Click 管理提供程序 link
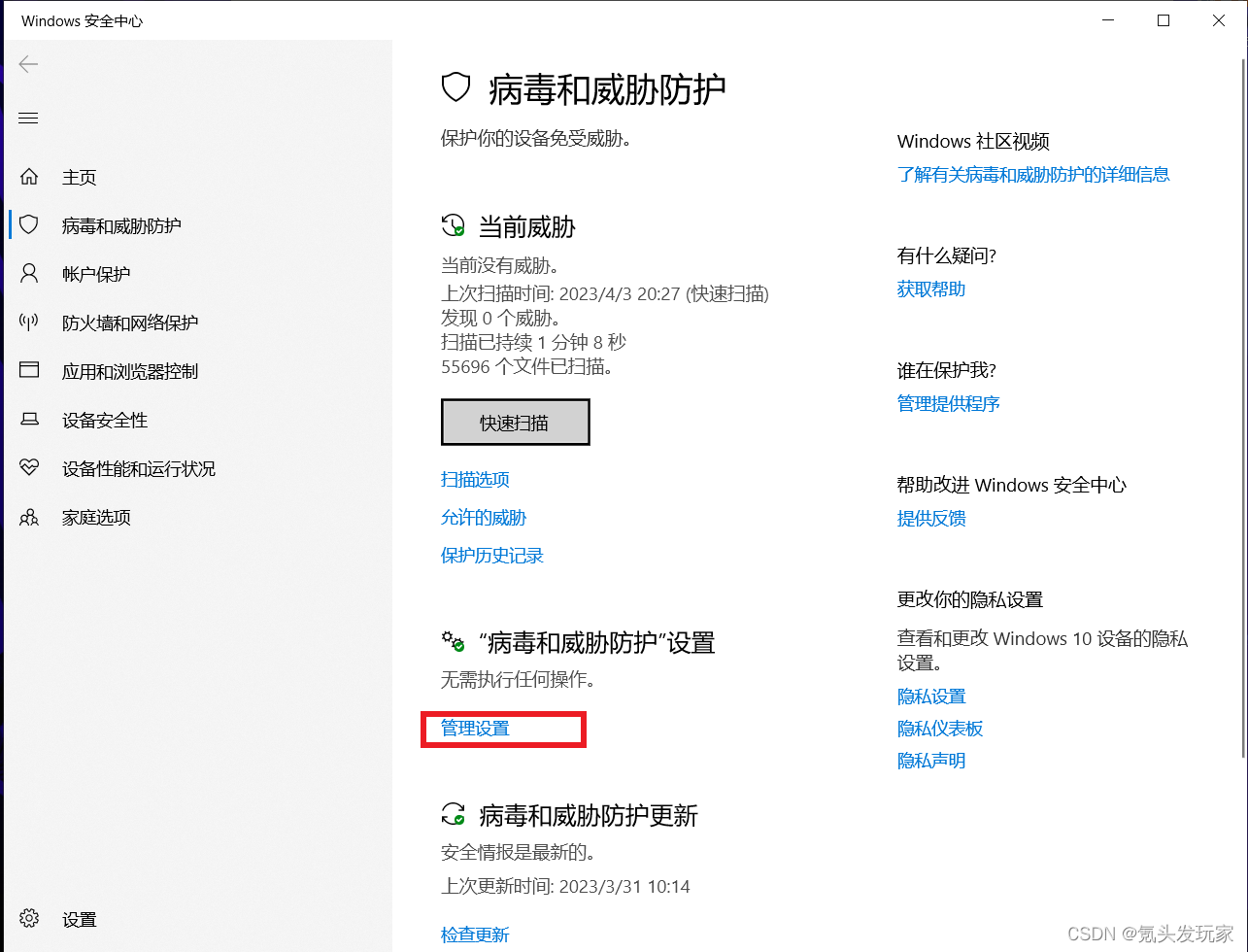 949,404
